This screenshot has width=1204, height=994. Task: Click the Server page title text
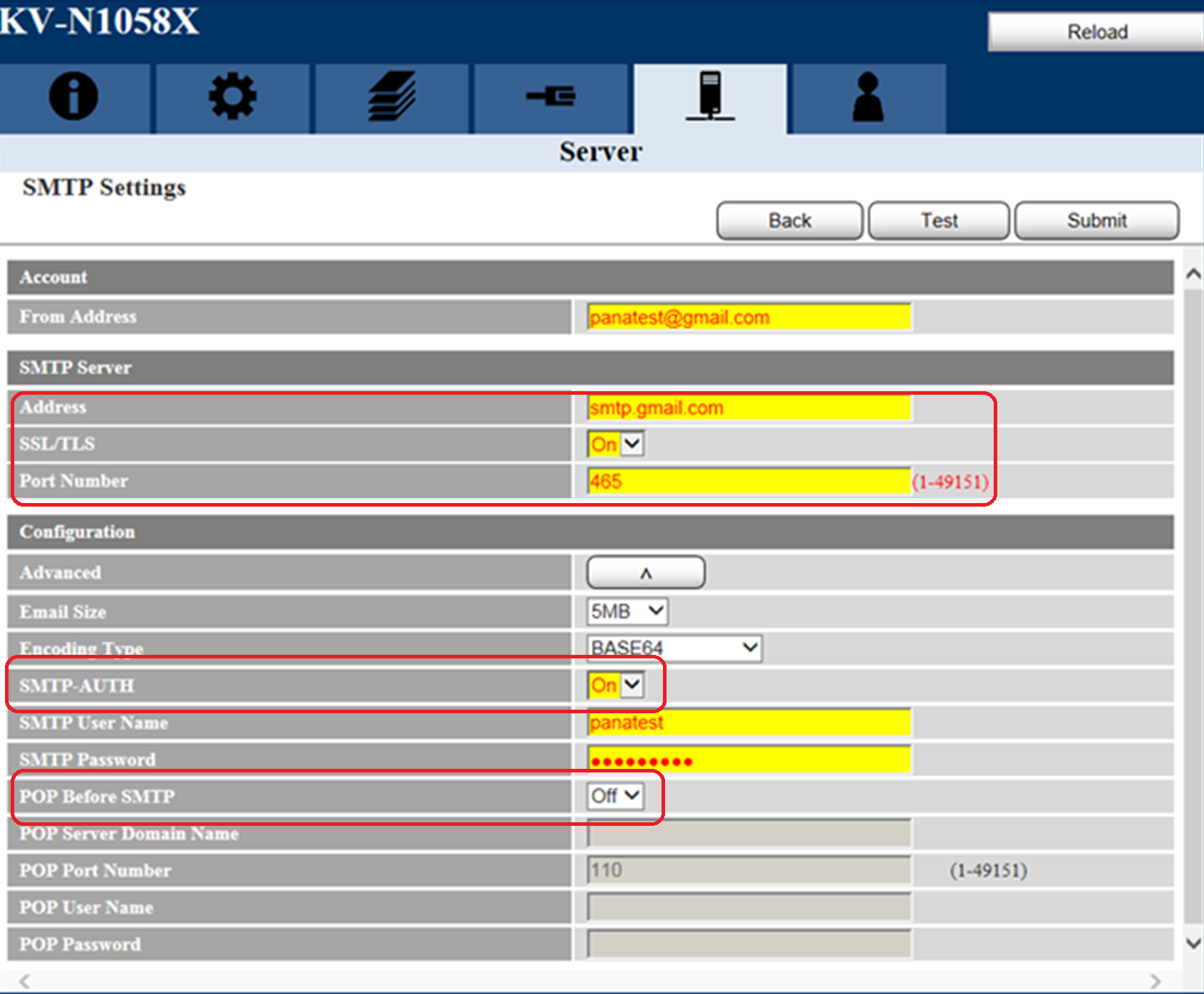point(601,152)
